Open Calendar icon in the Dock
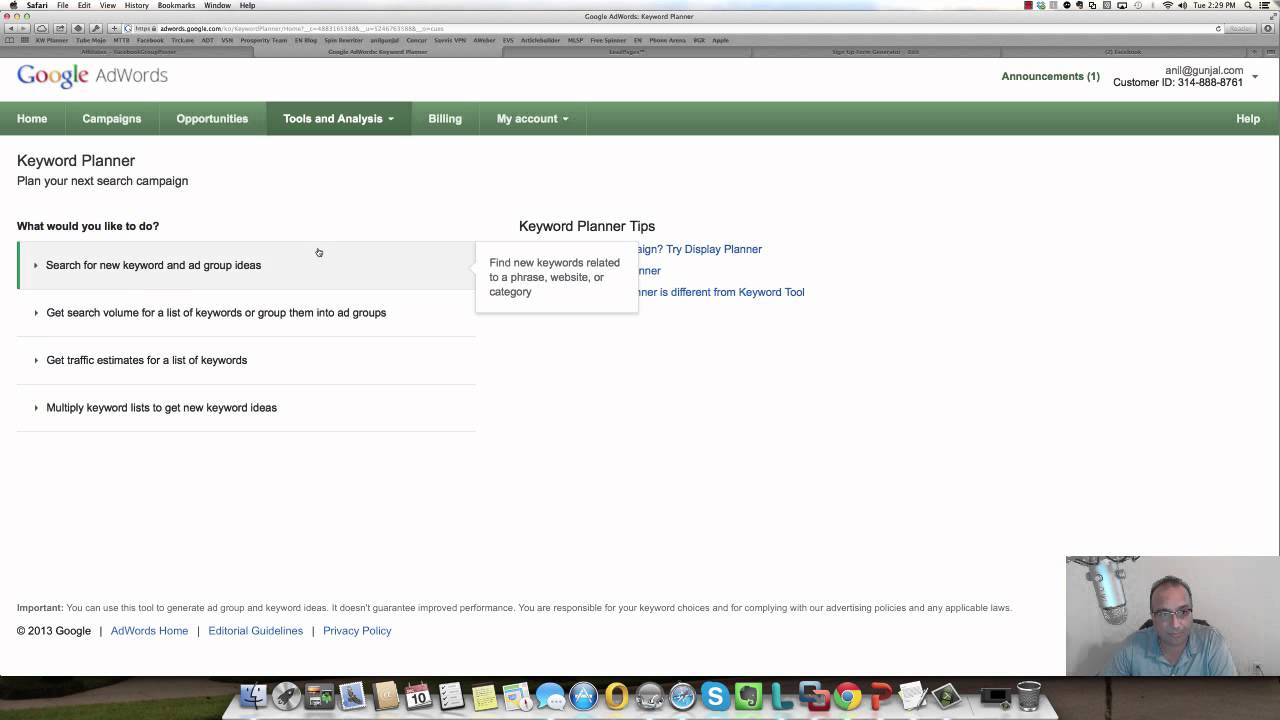Image resolution: width=1280 pixels, height=720 pixels. click(x=418, y=695)
